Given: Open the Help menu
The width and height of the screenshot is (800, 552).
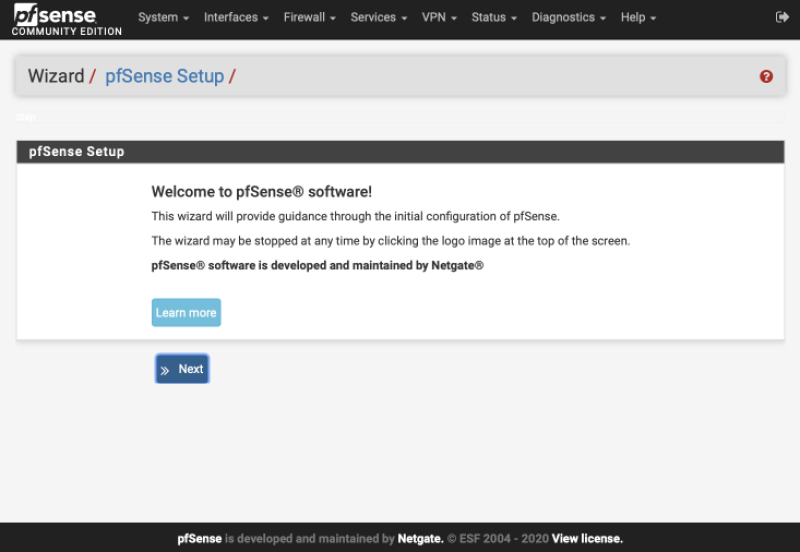Looking at the screenshot, I should (x=638, y=17).
